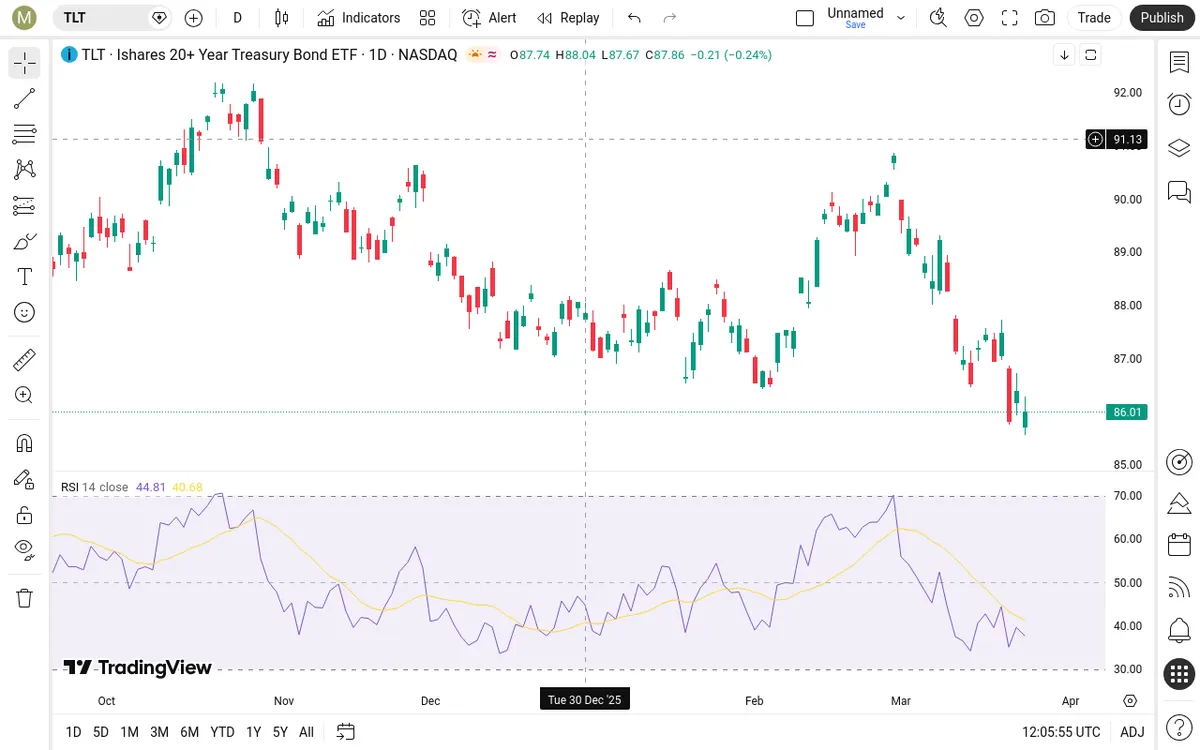This screenshot has height=750, width=1200.
Task: Toggle lock all drawings
Action: [25, 515]
